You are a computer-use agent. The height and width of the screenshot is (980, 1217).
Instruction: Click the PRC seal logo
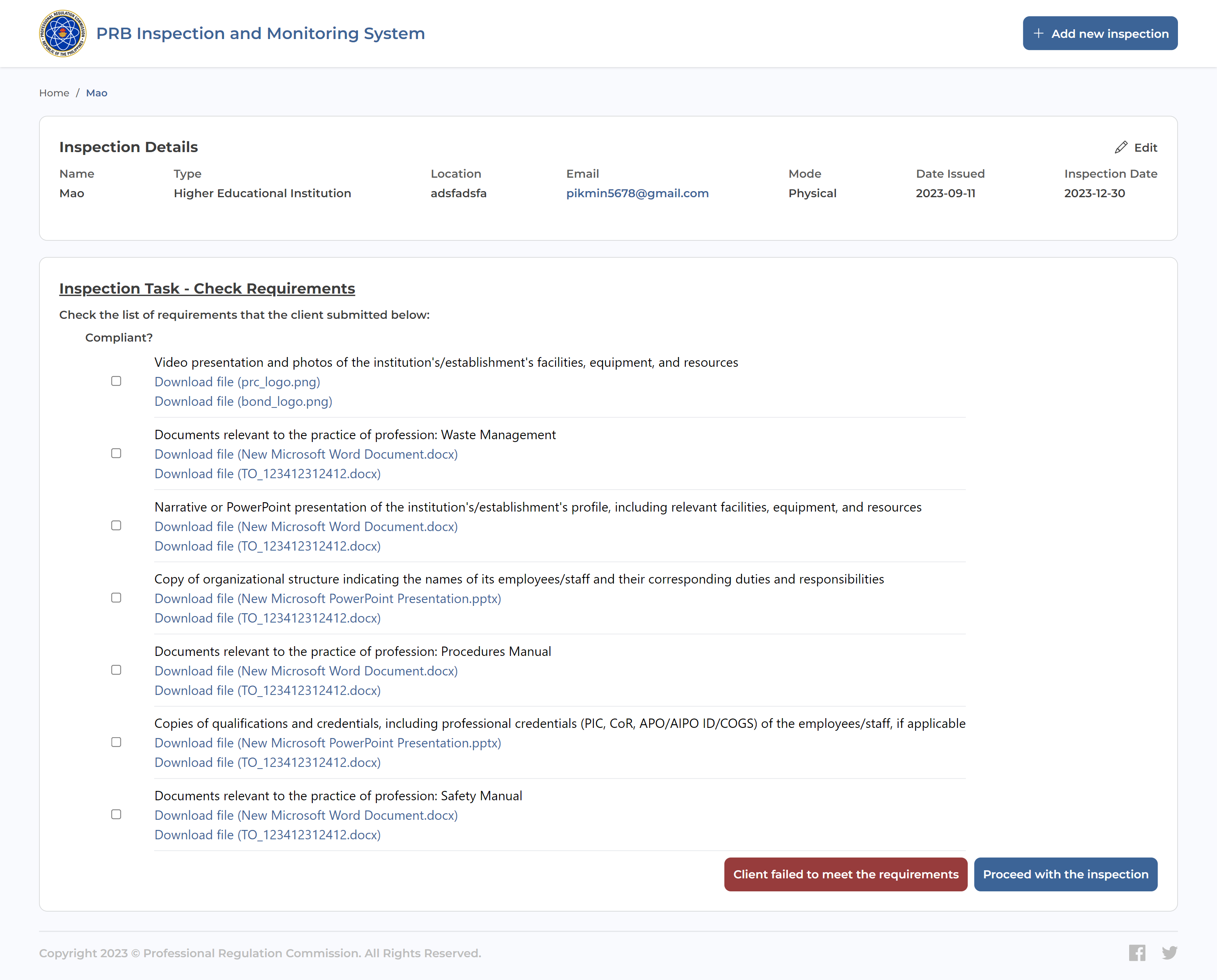(x=62, y=33)
